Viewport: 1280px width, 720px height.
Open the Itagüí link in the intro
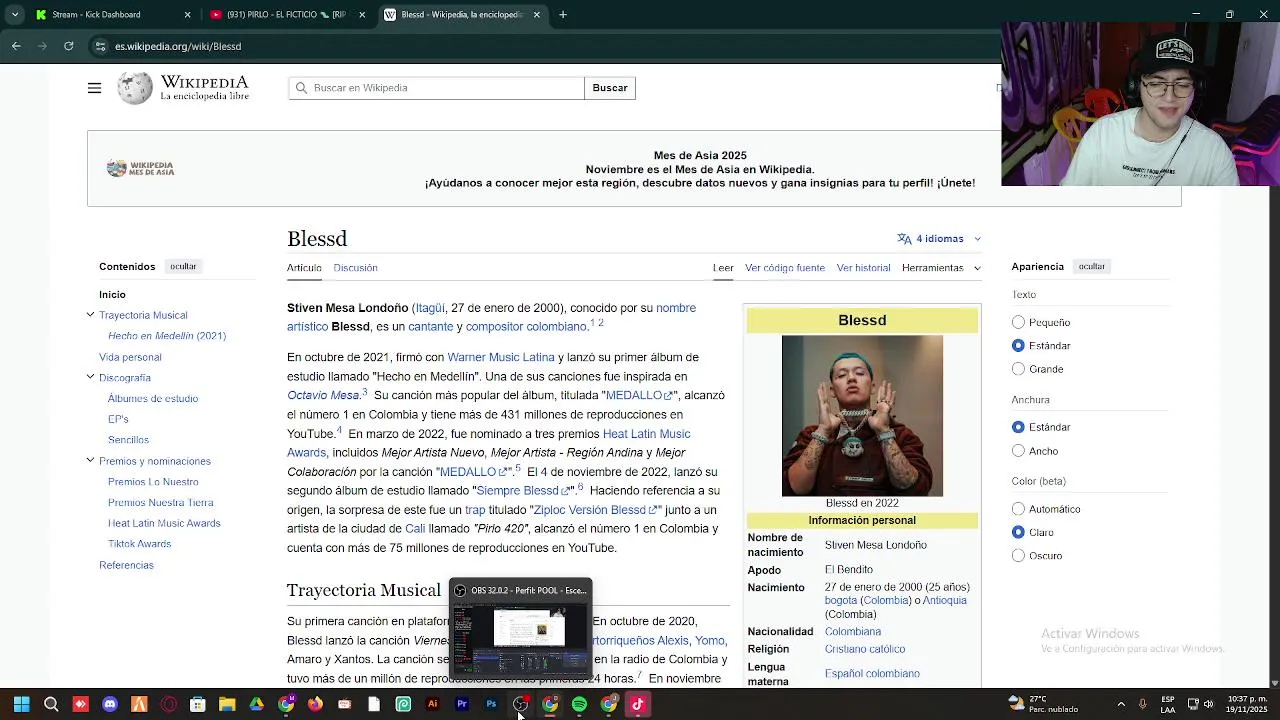point(430,308)
